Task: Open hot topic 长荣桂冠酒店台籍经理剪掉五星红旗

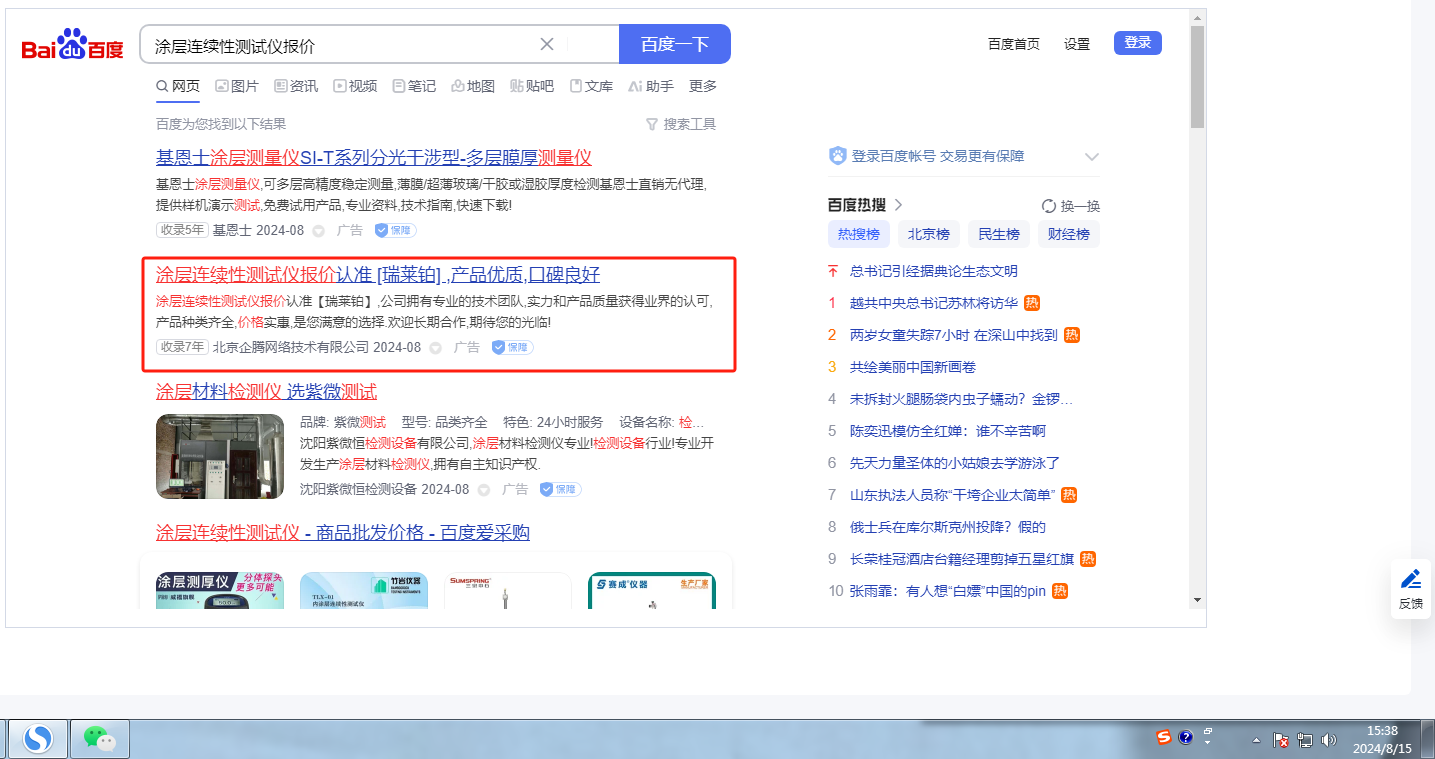Action: (962, 559)
